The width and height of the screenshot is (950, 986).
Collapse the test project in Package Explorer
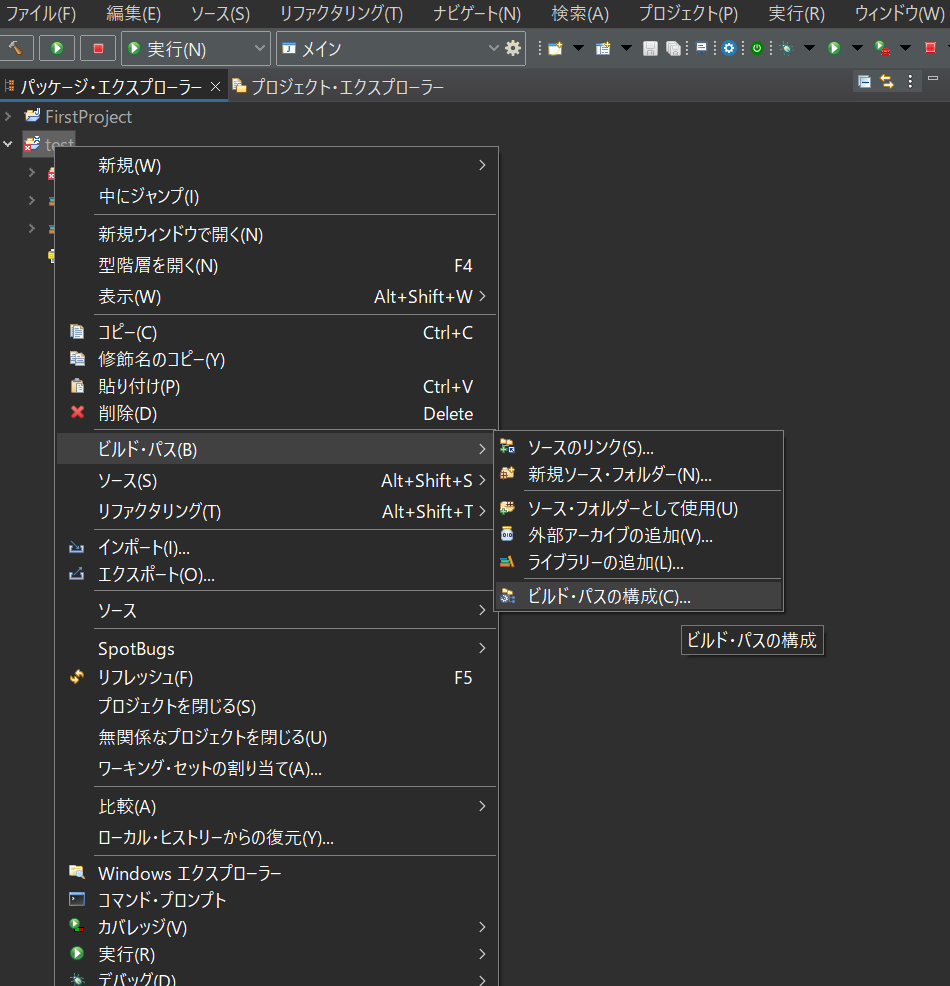tap(8, 143)
